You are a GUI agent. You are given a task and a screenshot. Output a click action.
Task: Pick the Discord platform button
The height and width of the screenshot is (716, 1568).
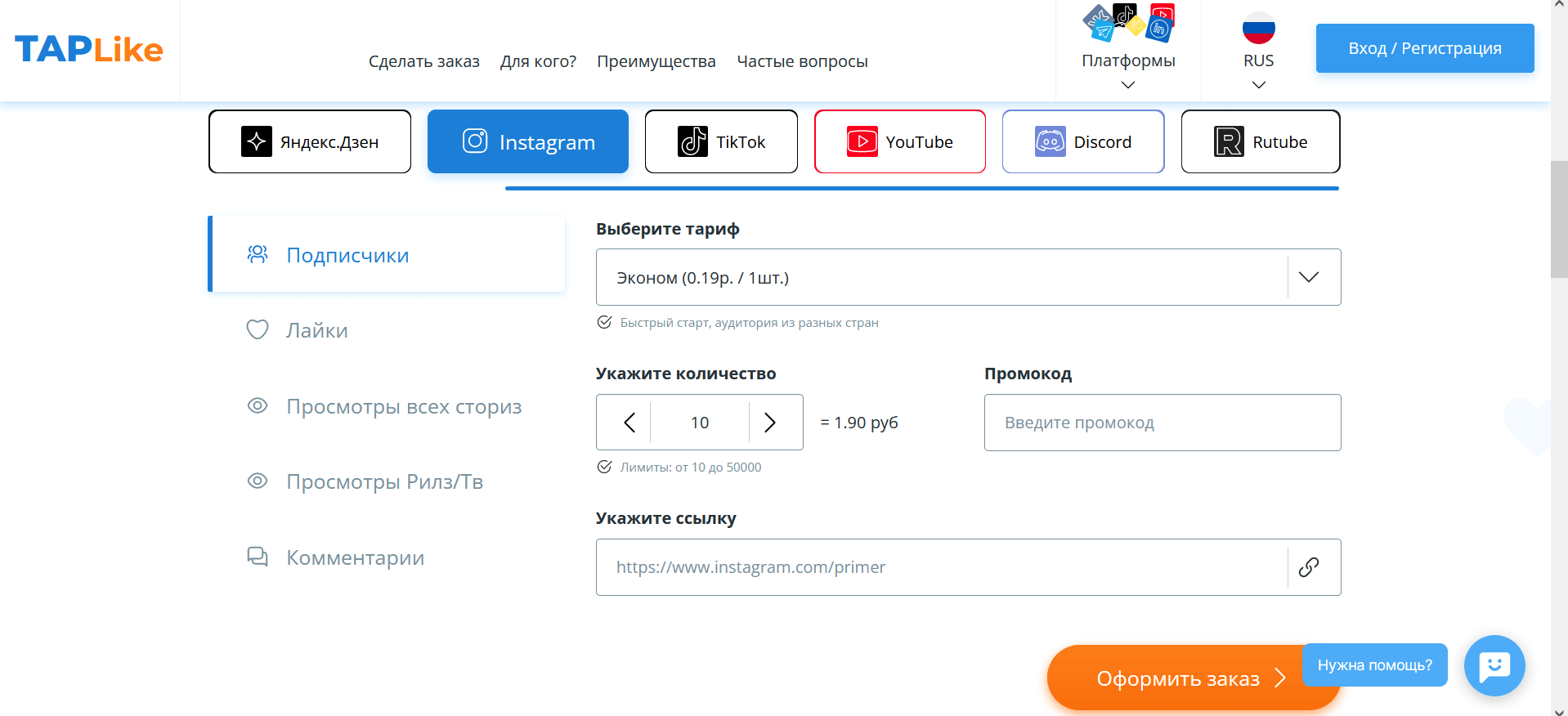pos(1082,142)
